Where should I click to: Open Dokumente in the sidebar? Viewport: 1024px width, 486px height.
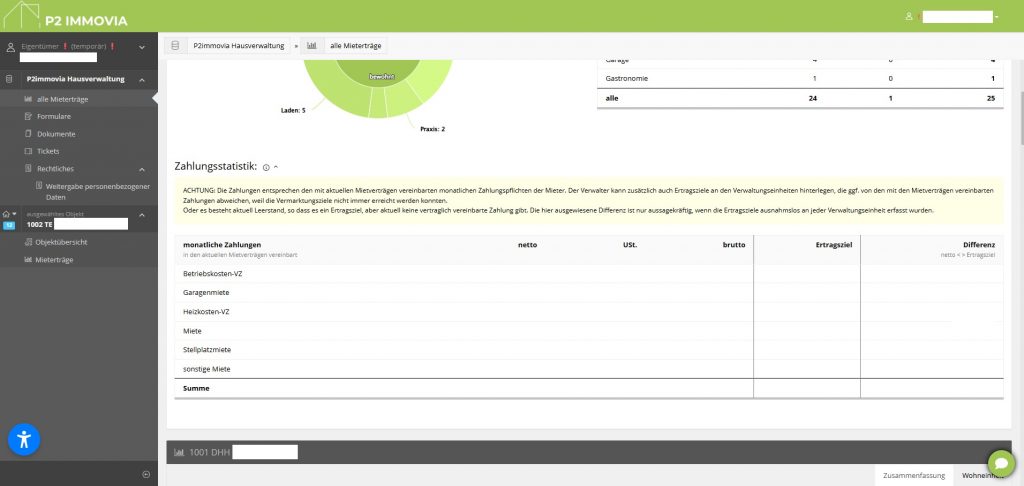56,133
